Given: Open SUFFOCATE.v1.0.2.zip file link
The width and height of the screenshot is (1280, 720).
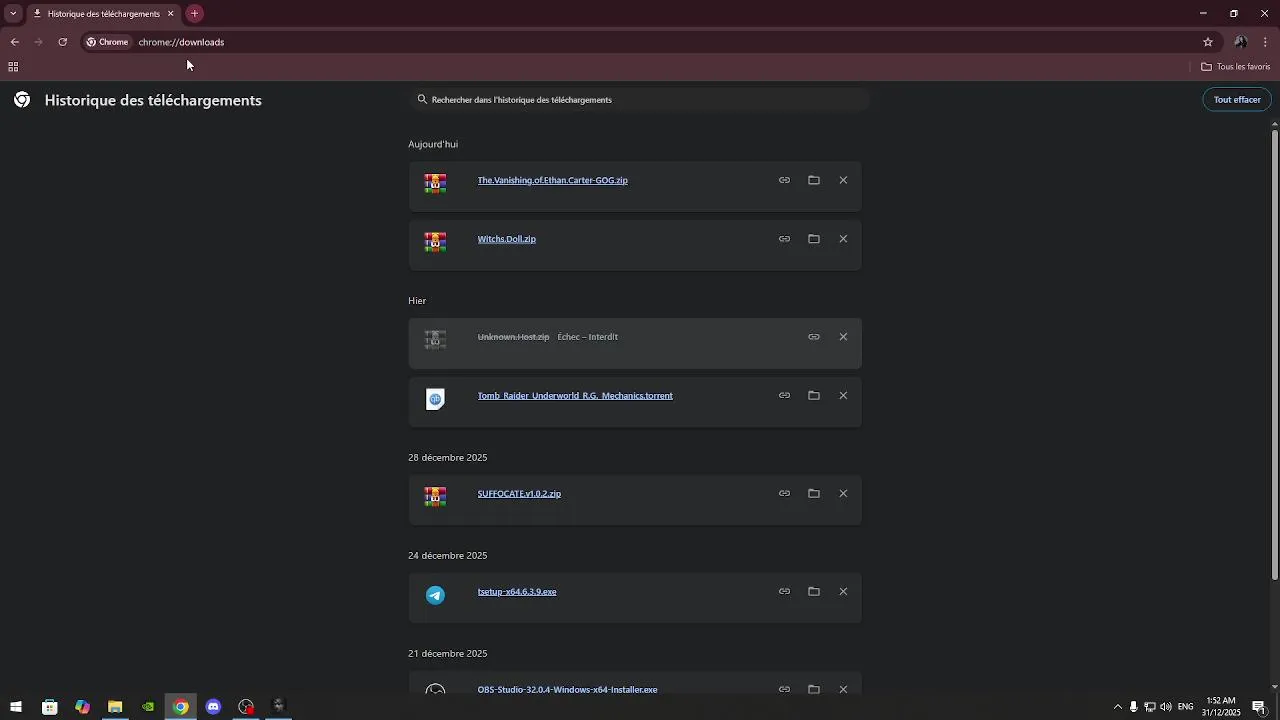Looking at the screenshot, I should click(x=519, y=493).
